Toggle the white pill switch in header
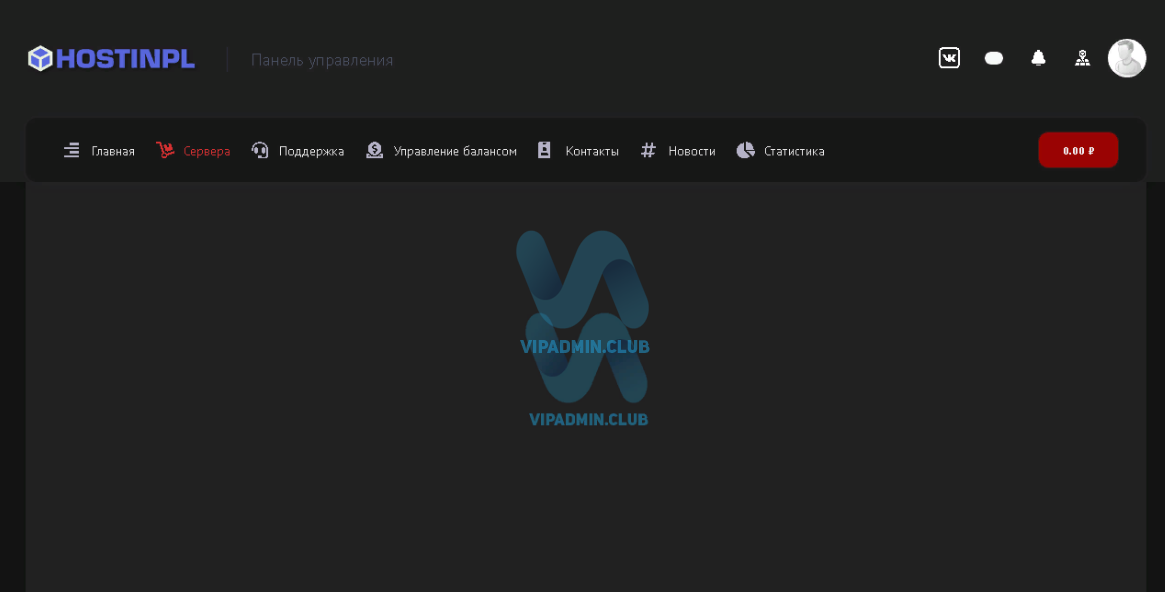1165x592 pixels. click(x=993, y=58)
